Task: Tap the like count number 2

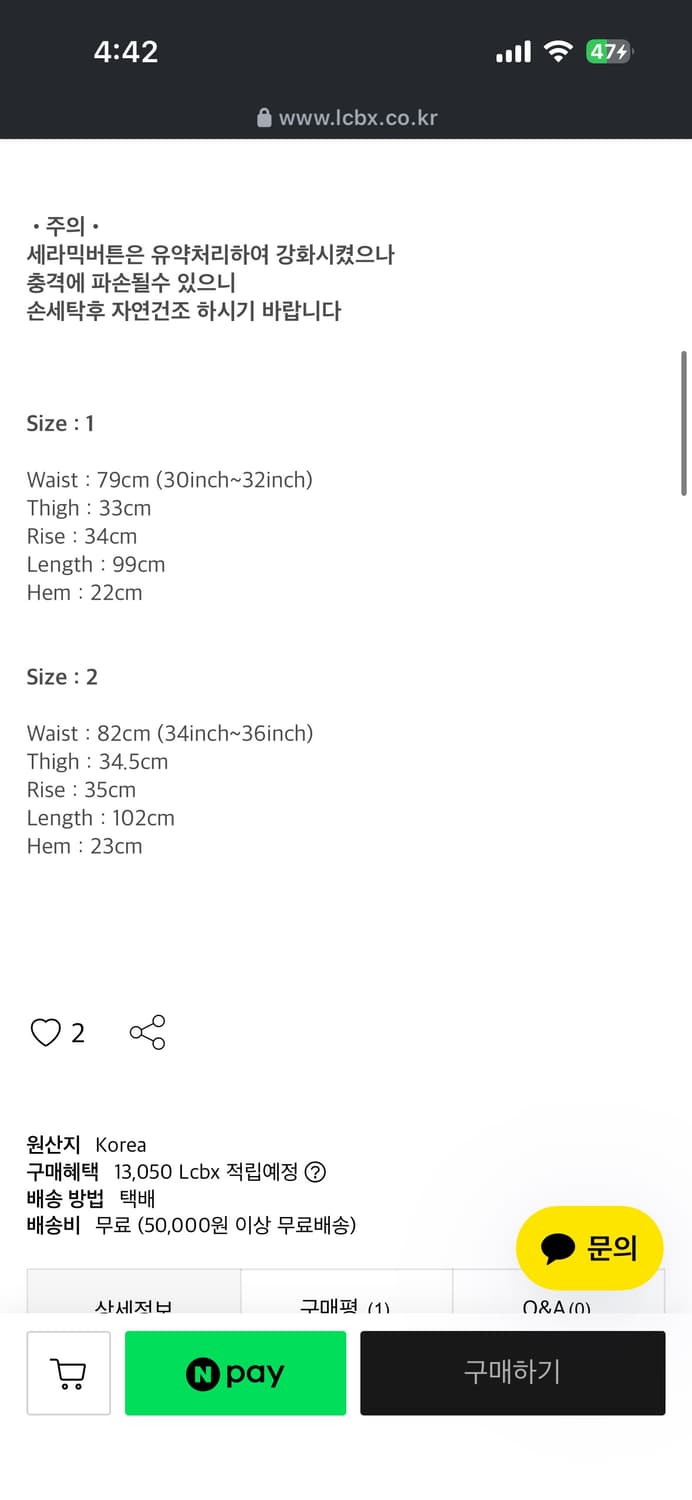Action: [x=78, y=1033]
